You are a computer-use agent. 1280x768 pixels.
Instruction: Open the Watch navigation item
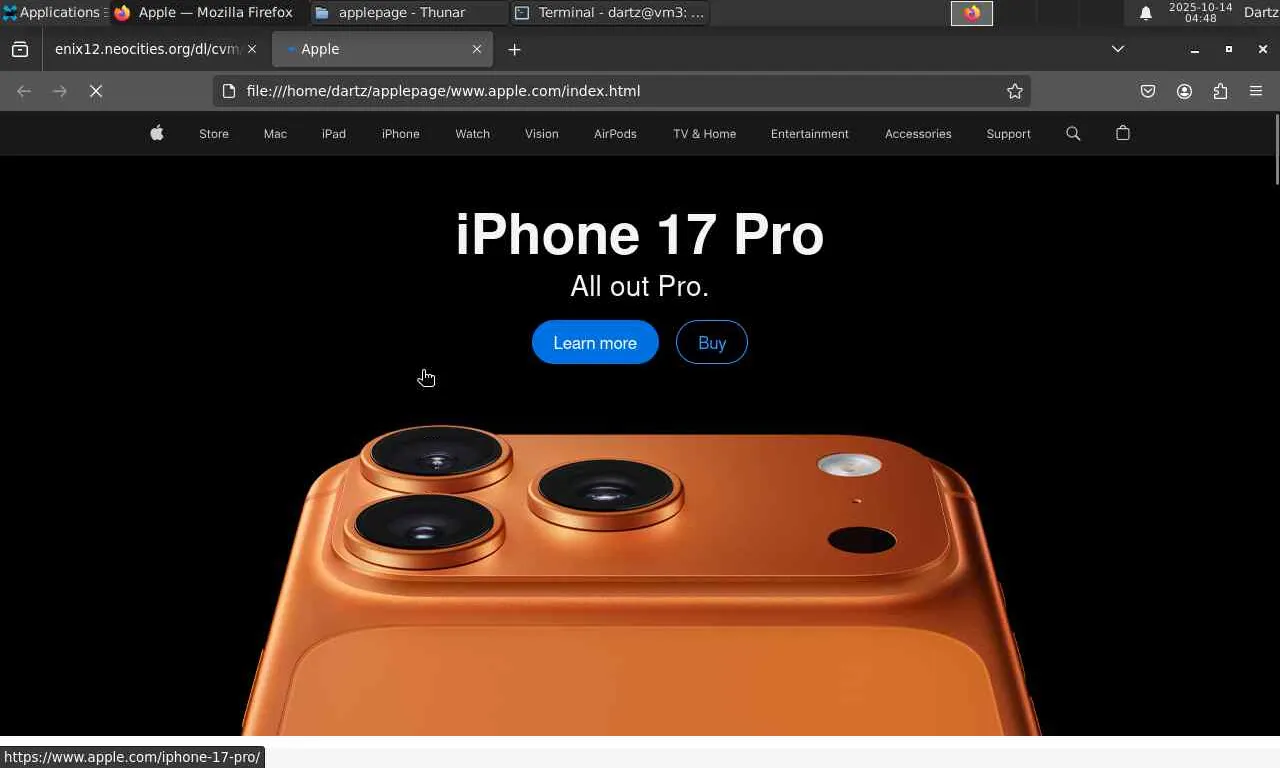[x=472, y=134]
